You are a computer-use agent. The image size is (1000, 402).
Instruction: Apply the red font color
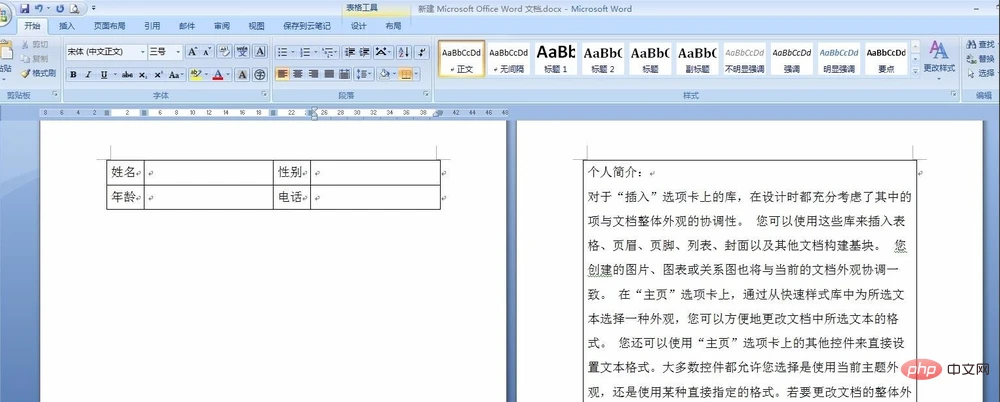[218, 75]
